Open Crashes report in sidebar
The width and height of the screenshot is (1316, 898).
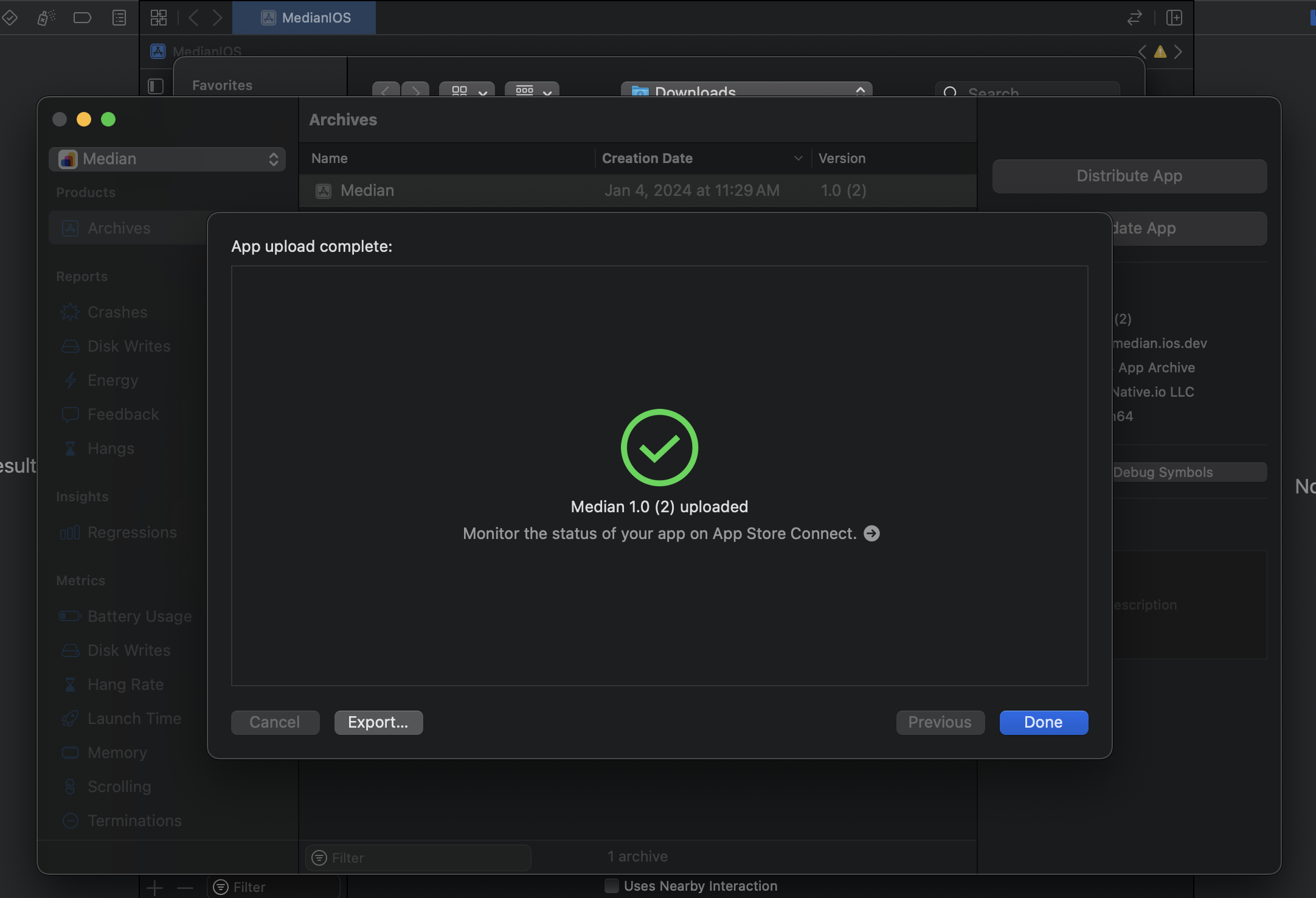(117, 312)
